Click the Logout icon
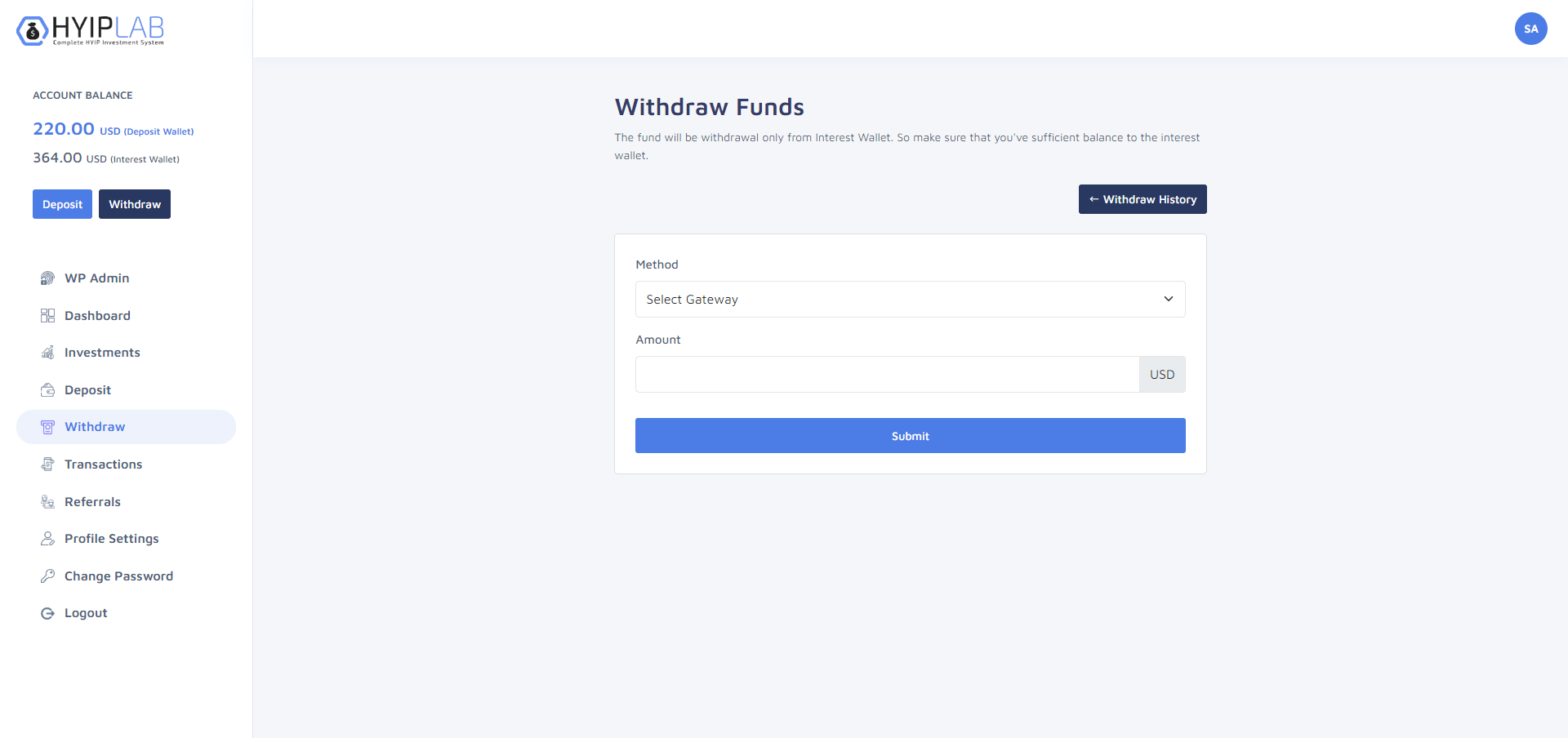This screenshot has height=738, width=1568. (x=47, y=613)
